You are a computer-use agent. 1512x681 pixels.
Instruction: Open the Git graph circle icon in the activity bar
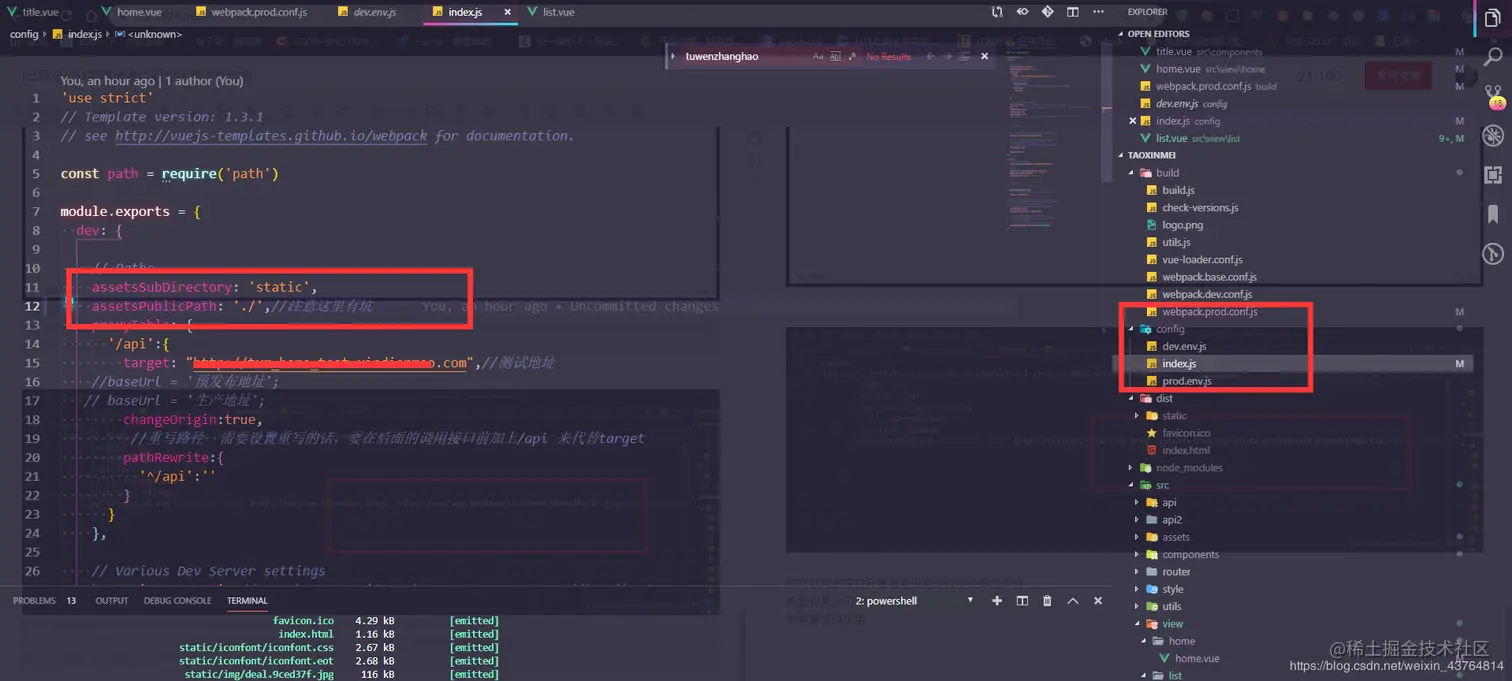tap(1493, 254)
